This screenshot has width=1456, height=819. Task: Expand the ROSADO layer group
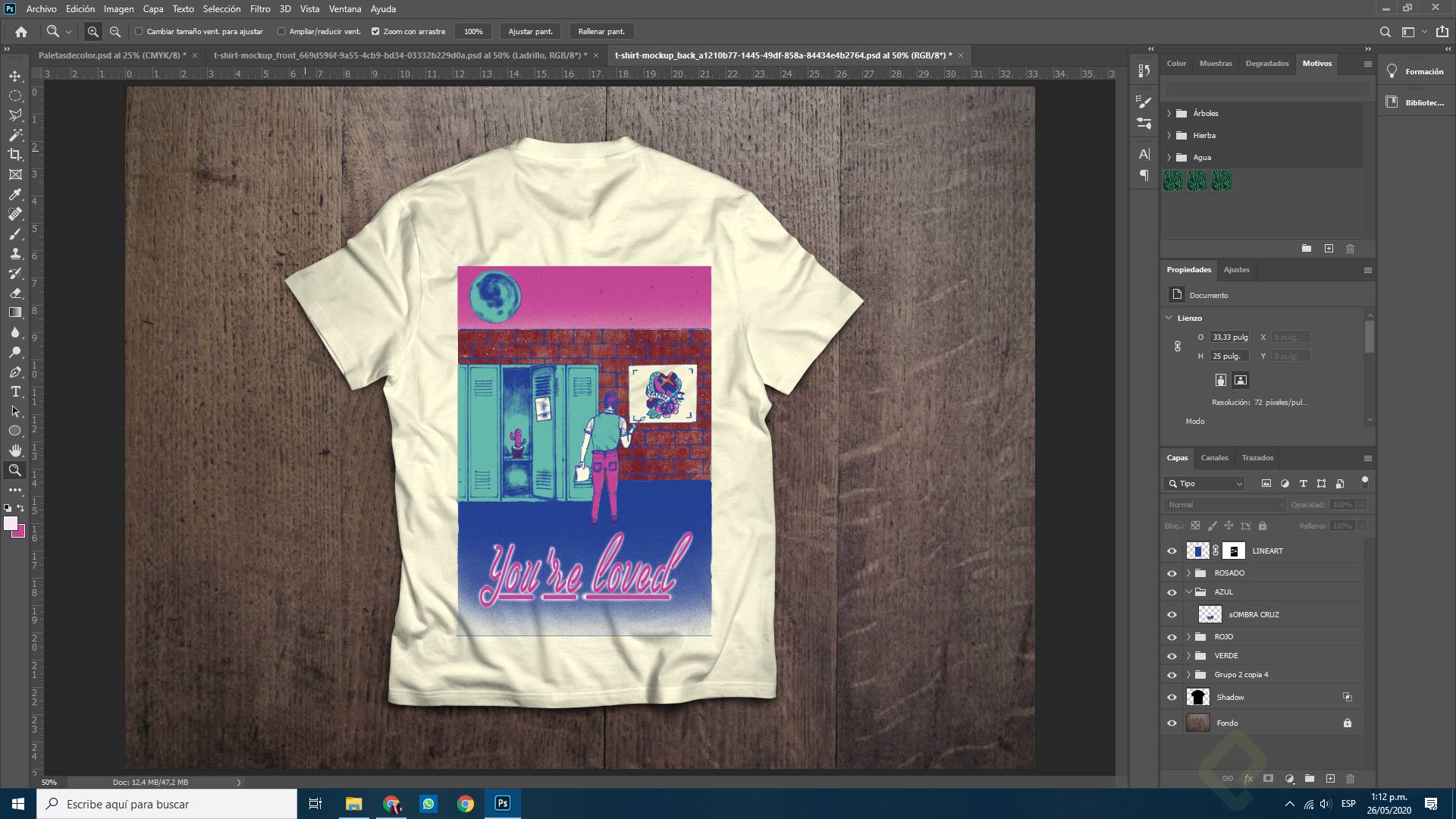(1188, 573)
